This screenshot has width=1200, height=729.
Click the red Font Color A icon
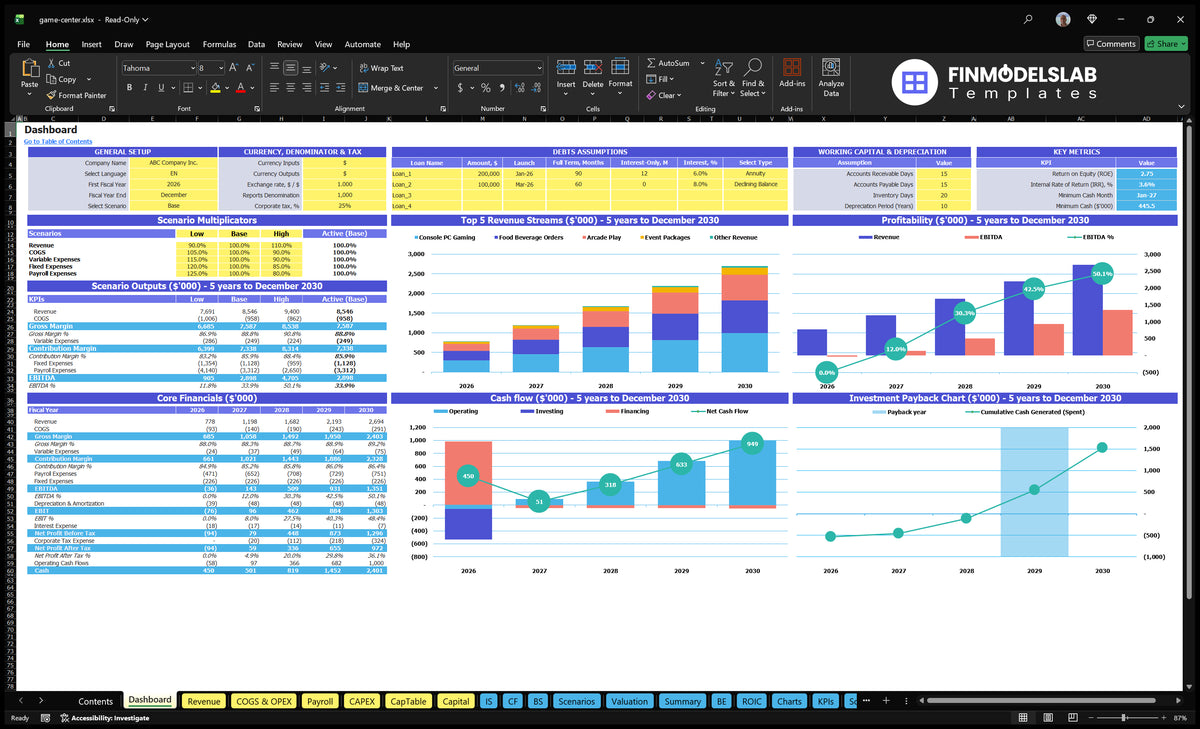(240, 88)
